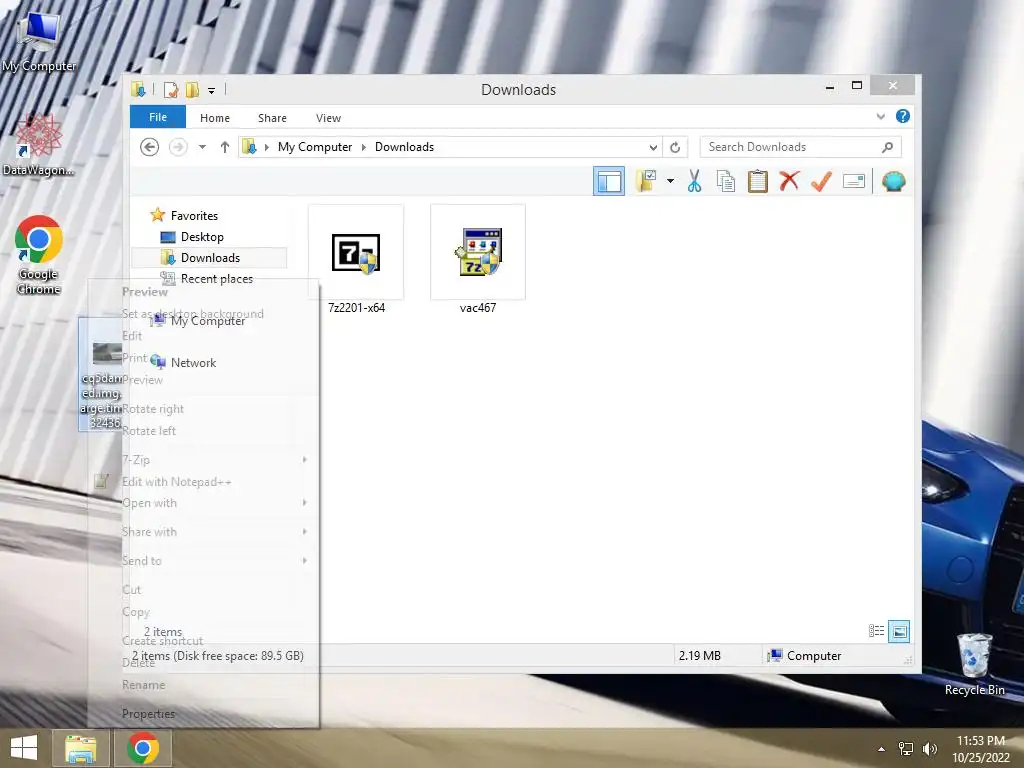Open the File ribbon tab
The image size is (1024, 768).
(158, 117)
